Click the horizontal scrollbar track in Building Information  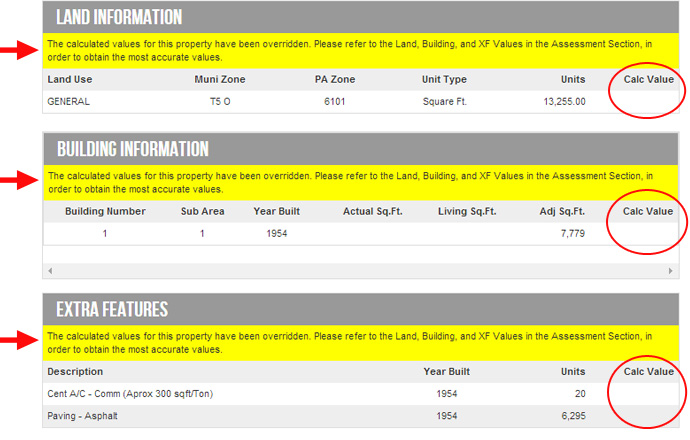[360, 271]
